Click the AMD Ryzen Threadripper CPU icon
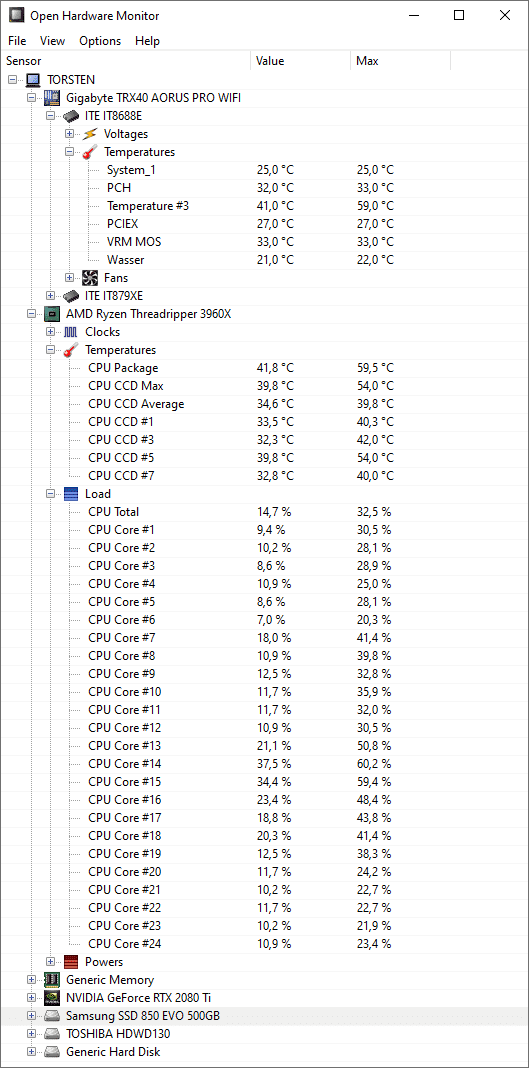 pyautogui.click(x=52, y=314)
